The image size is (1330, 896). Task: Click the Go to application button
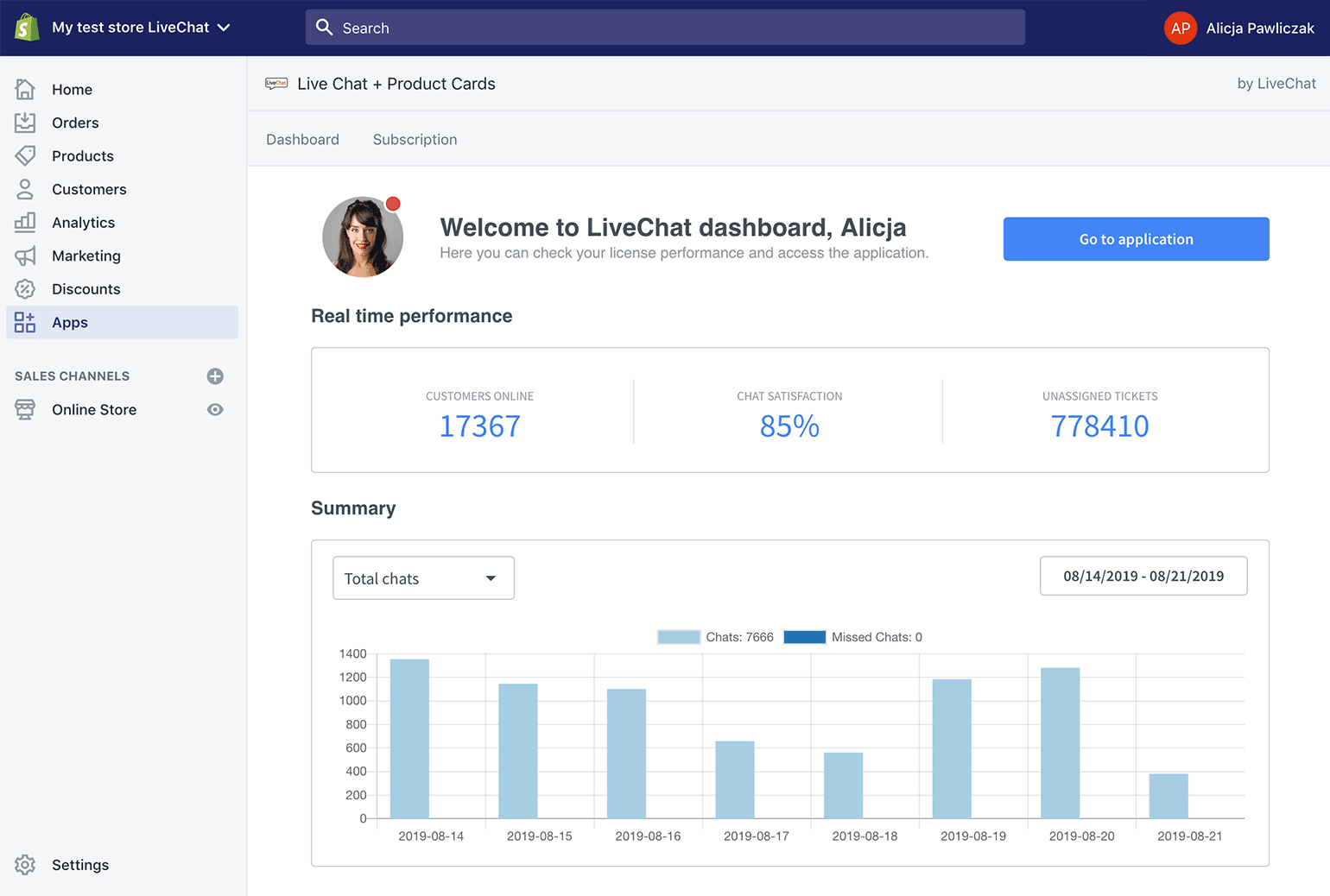(1136, 239)
